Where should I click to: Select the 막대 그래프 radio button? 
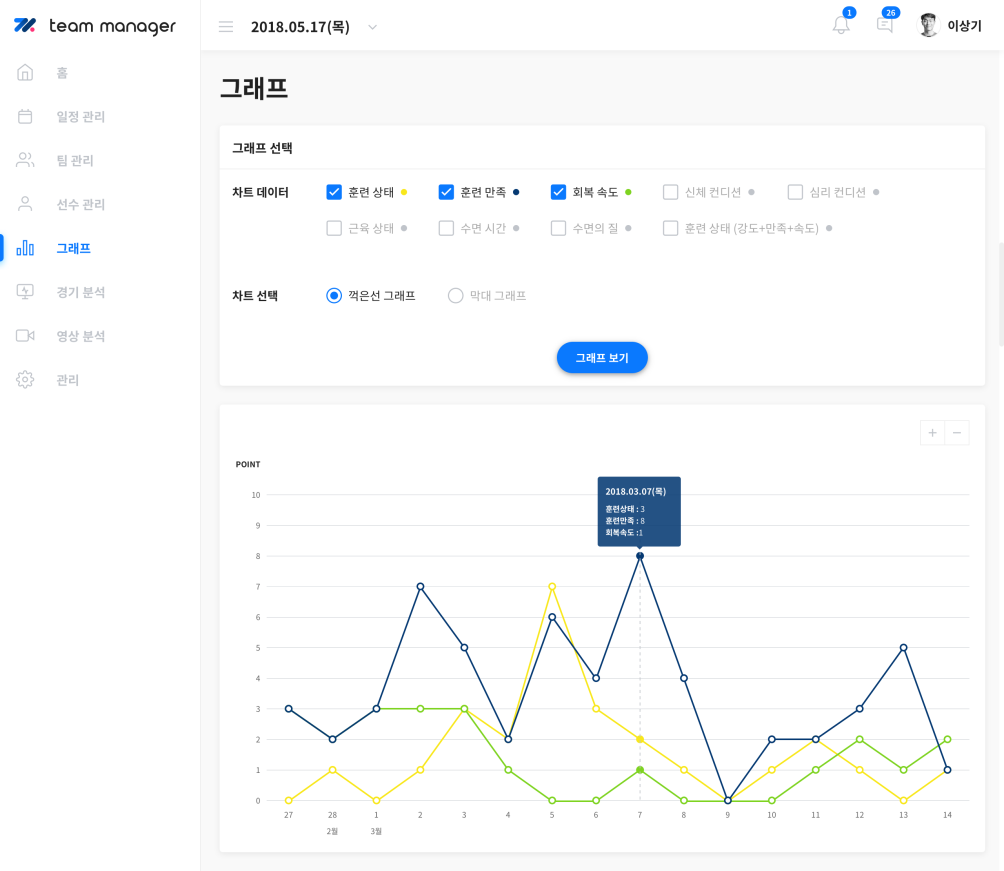(455, 295)
